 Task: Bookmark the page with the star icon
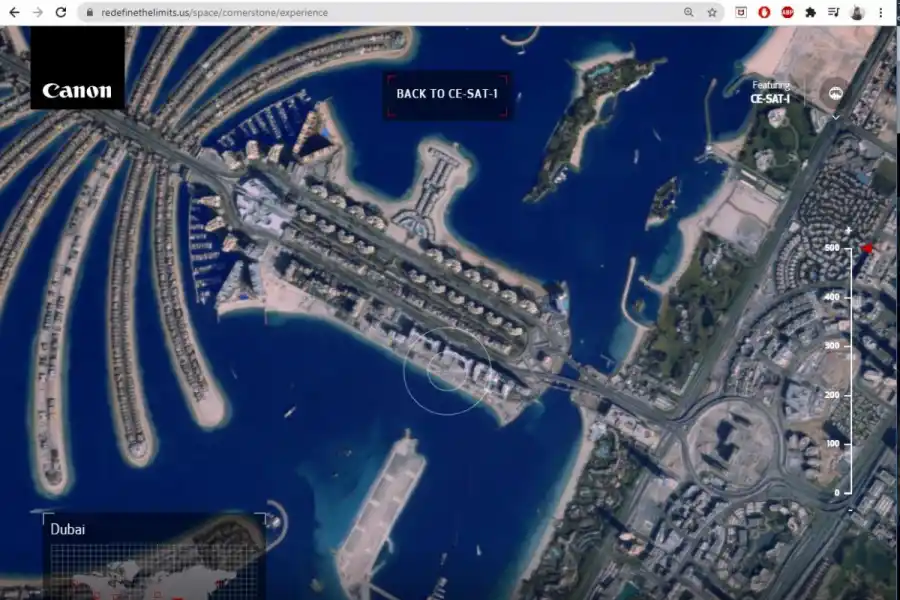(x=712, y=12)
